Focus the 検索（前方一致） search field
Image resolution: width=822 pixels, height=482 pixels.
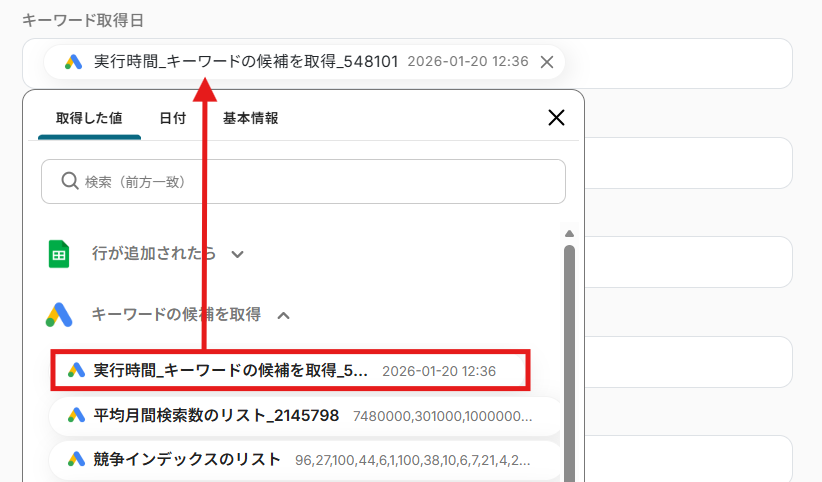[x=303, y=181]
